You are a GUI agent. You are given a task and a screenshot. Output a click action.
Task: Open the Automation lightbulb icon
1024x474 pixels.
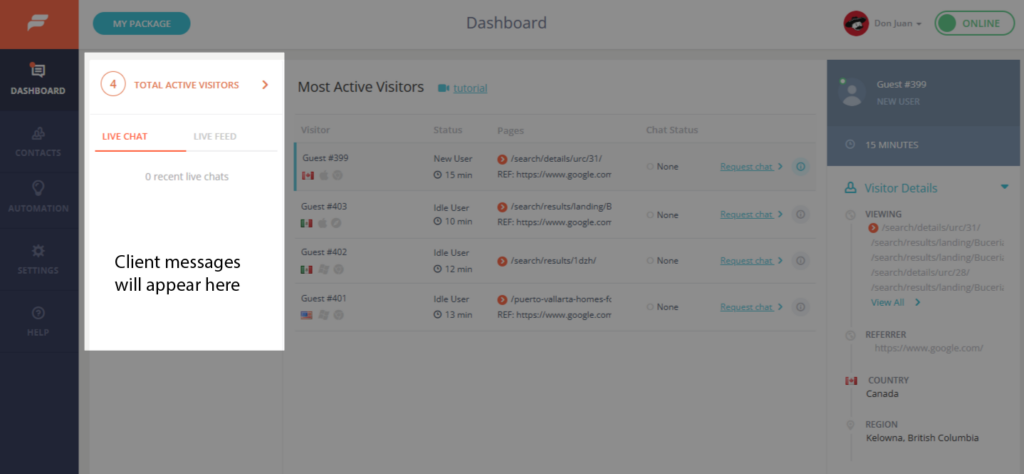[39, 189]
